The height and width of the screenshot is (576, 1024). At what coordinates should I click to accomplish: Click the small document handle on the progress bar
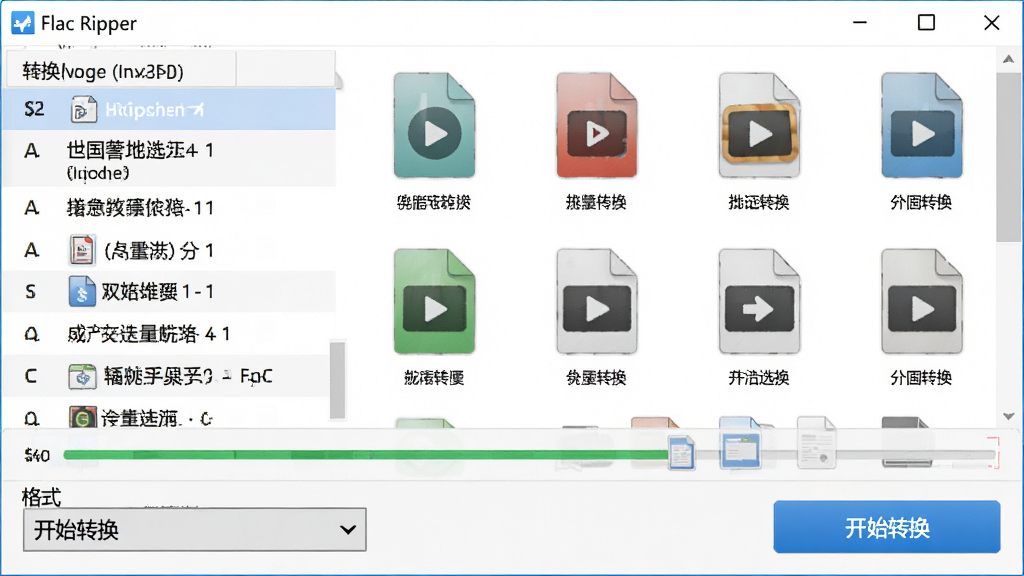pos(681,453)
